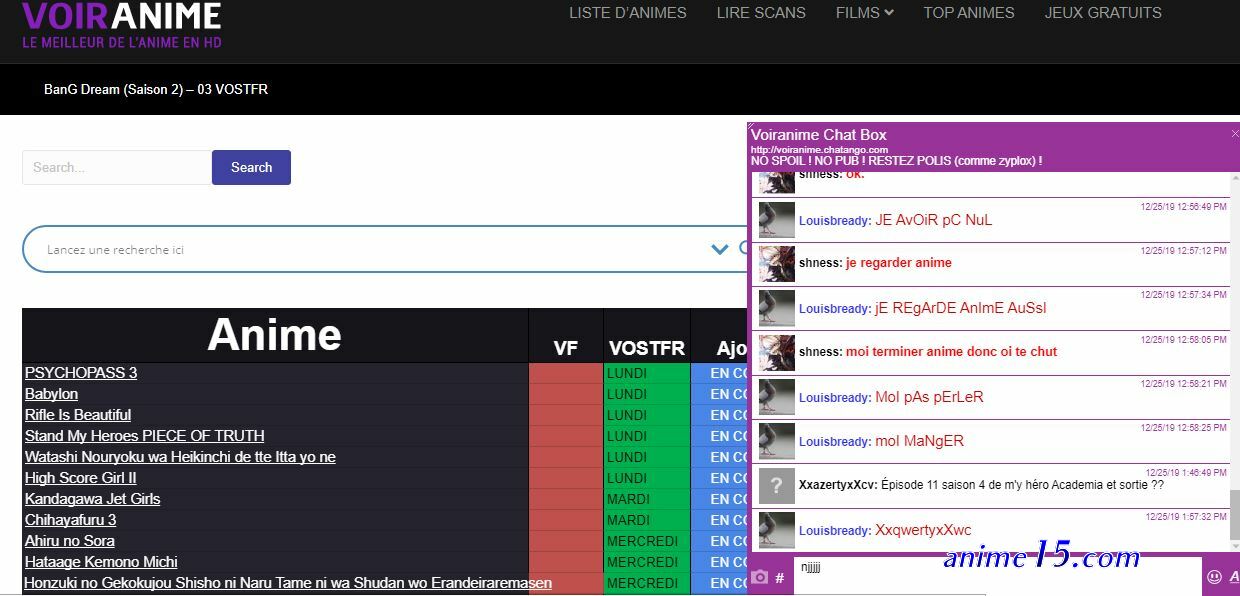
Task: Open the voiranime.chatango.com link
Action: pos(819,150)
